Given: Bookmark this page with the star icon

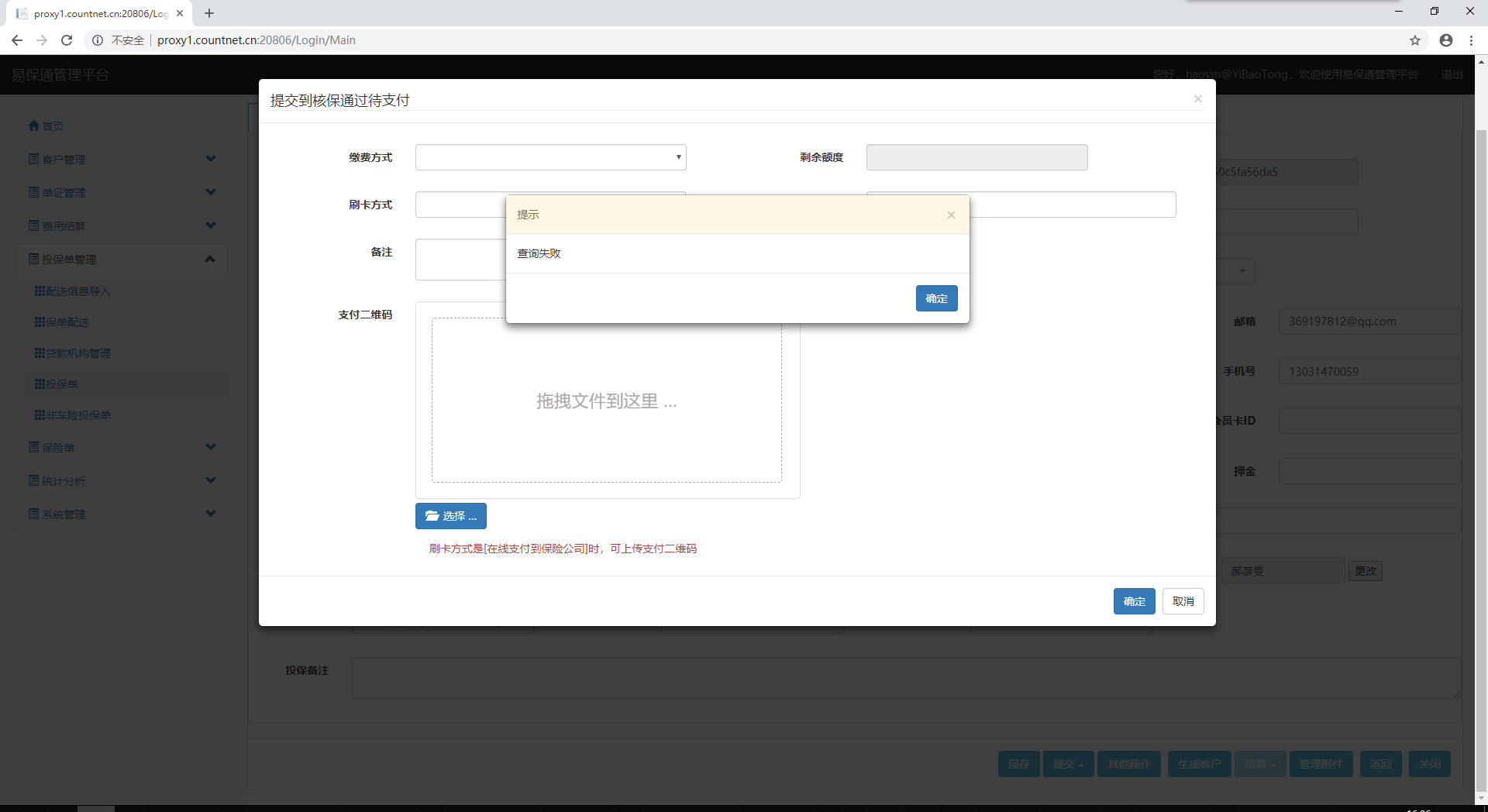Looking at the screenshot, I should (1415, 40).
